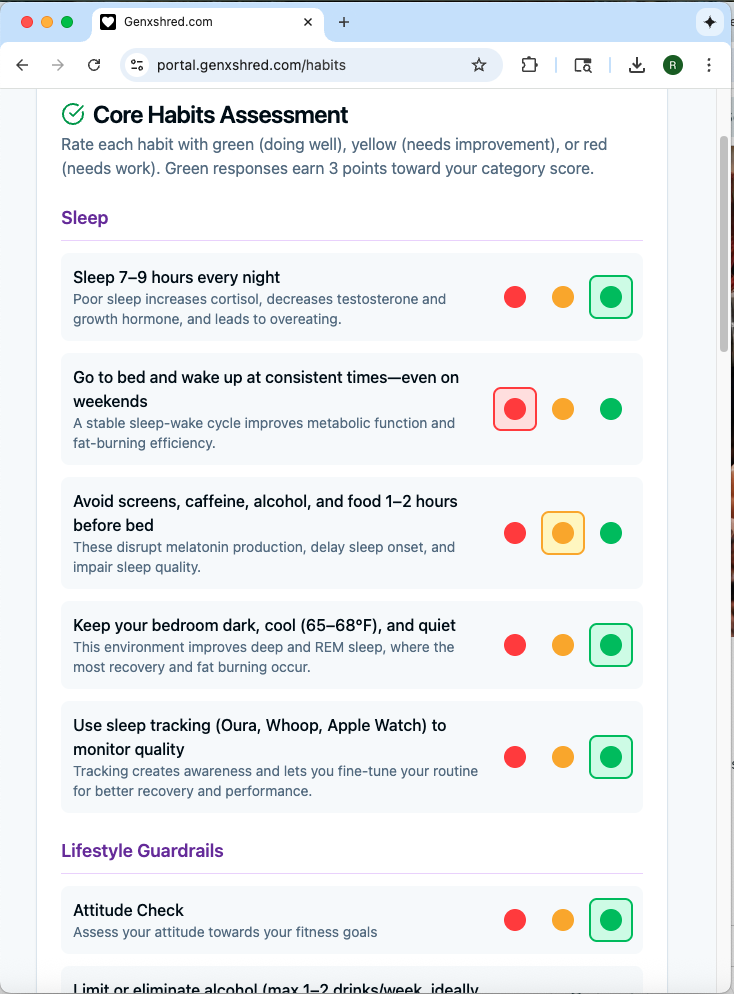Go back to the previous page

coord(22,65)
